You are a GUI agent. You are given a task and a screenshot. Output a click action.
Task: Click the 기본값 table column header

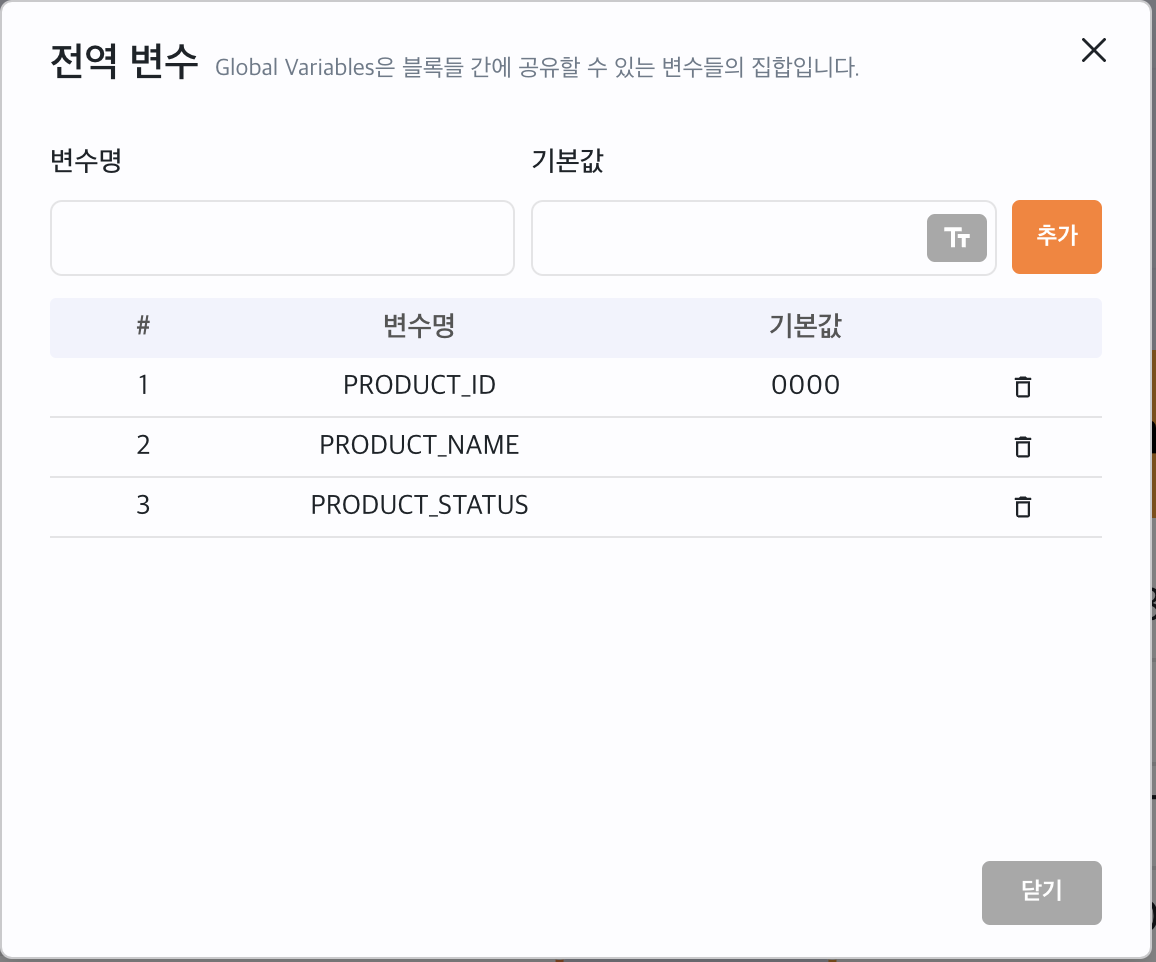(x=805, y=325)
